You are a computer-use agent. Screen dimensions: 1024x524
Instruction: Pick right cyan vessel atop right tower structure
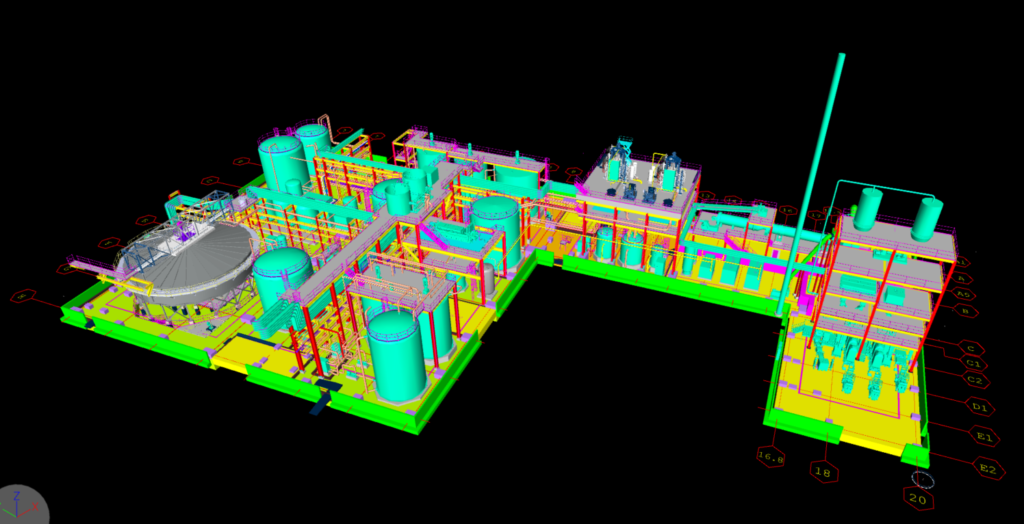tap(927, 217)
